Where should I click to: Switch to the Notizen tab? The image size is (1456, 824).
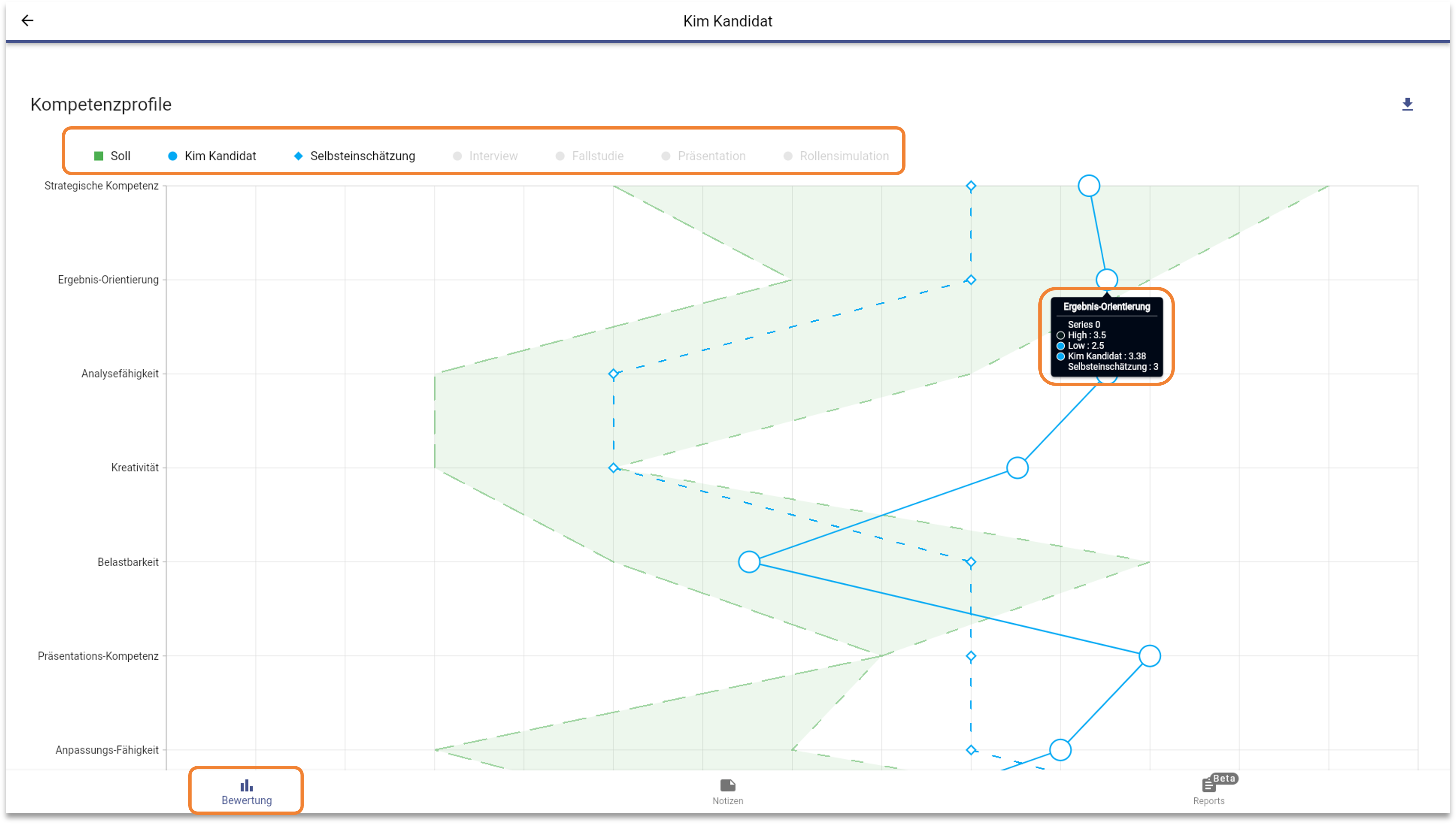[727, 792]
